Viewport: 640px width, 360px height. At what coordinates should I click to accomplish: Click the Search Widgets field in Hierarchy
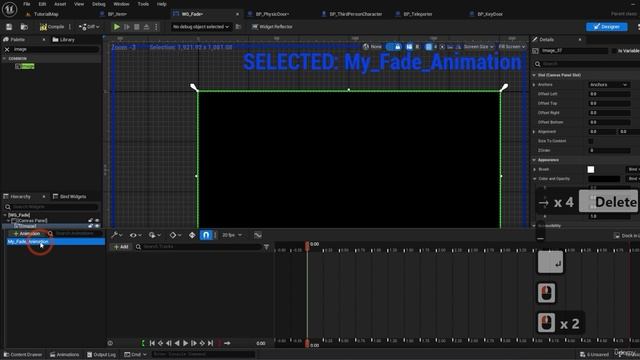pos(51,207)
